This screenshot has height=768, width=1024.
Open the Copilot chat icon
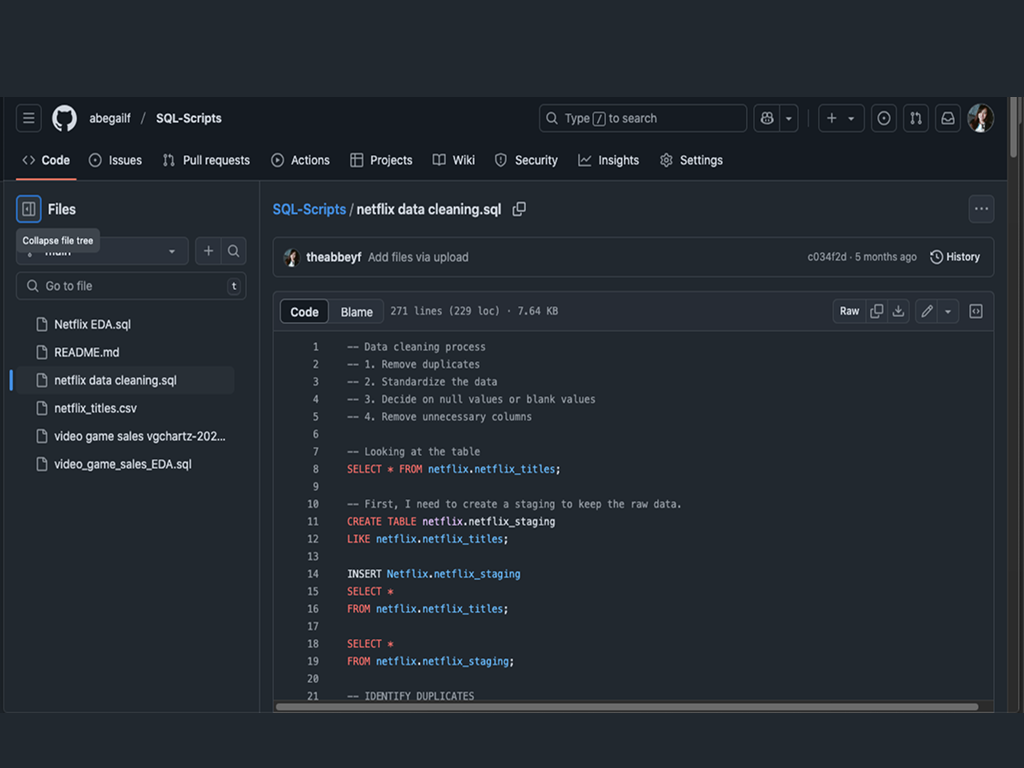coord(767,118)
